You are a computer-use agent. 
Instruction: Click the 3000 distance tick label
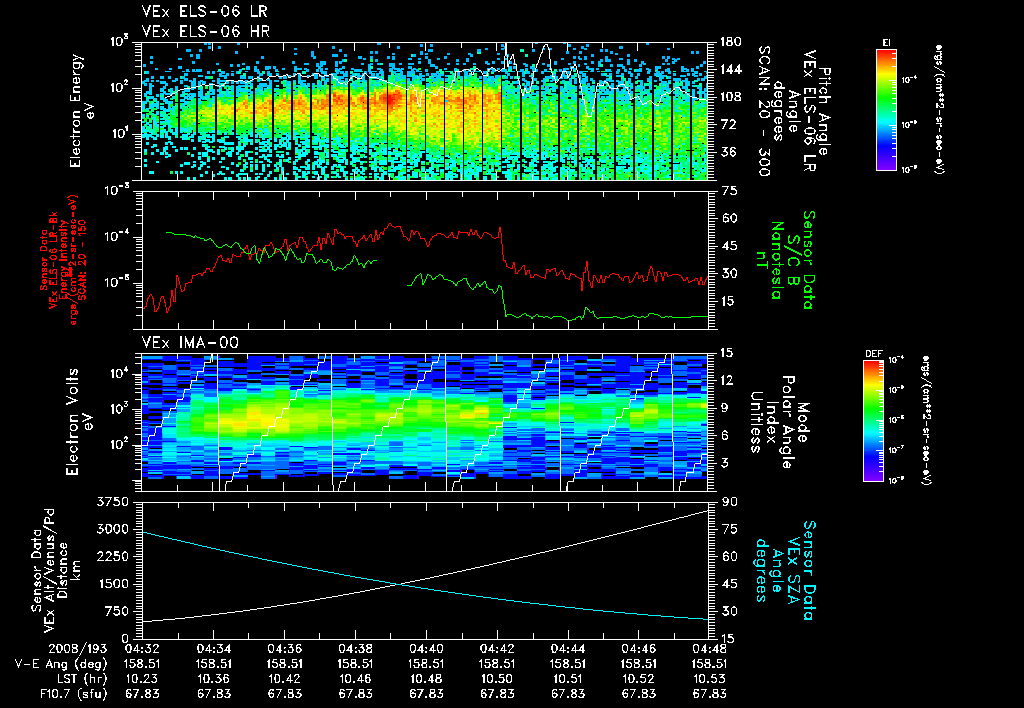113,529
